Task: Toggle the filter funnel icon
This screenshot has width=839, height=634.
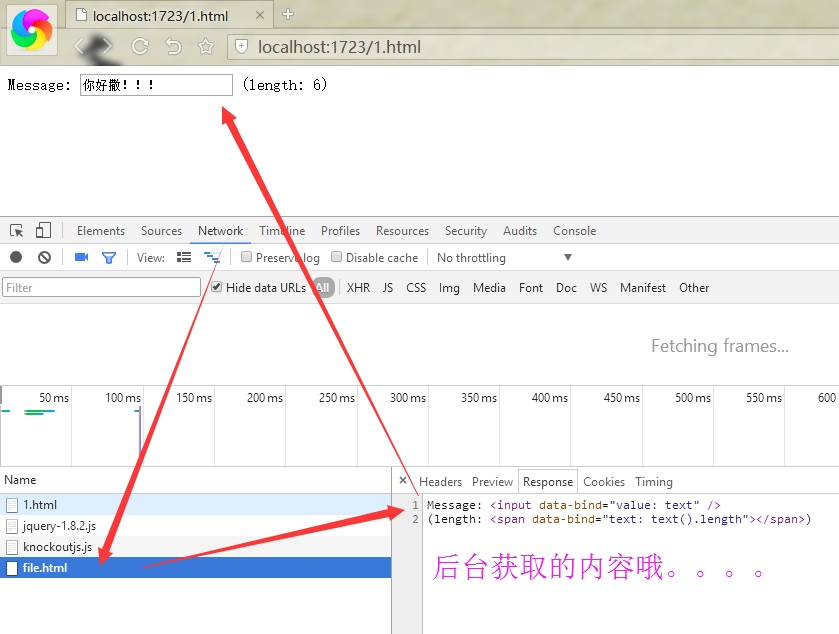Action: 109,258
